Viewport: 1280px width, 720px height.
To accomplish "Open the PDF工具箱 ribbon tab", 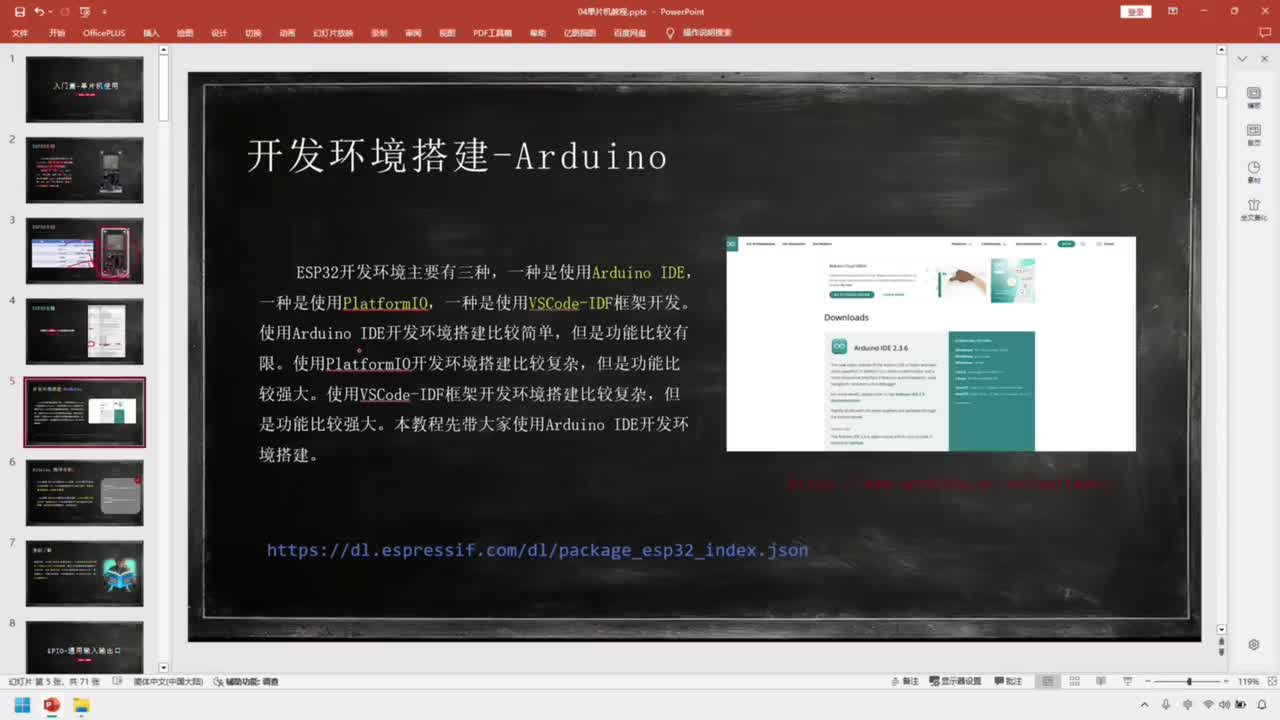I will click(492, 33).
